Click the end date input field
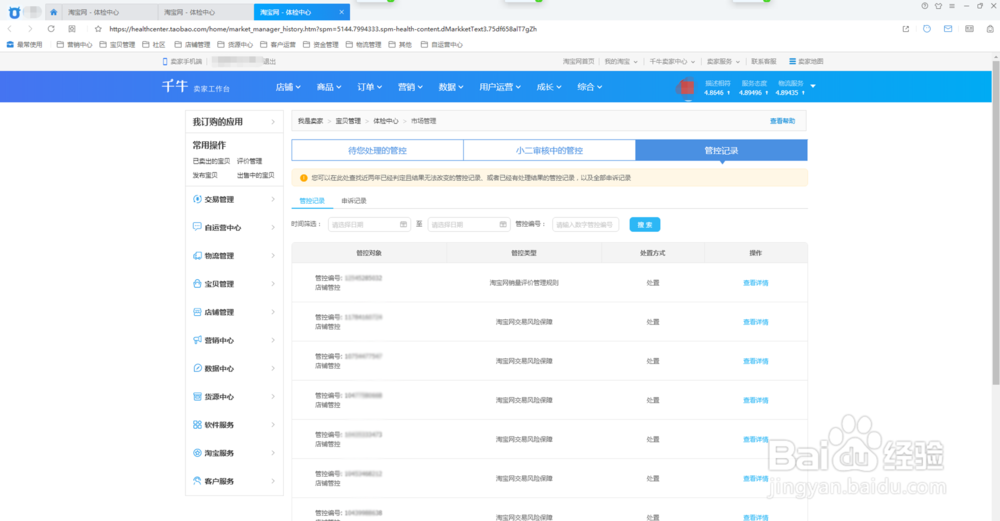Viewport: 1000px width, 521px height. click(x=469, y=224)
